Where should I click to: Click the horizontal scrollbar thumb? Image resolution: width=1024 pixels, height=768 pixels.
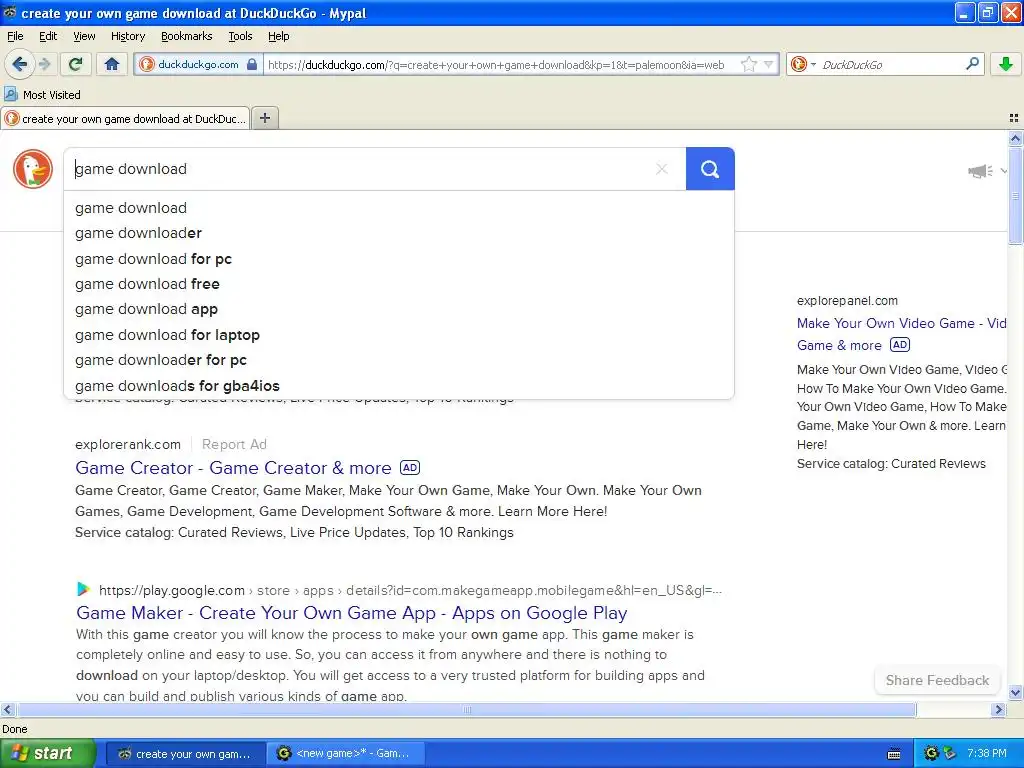[466, 709]
